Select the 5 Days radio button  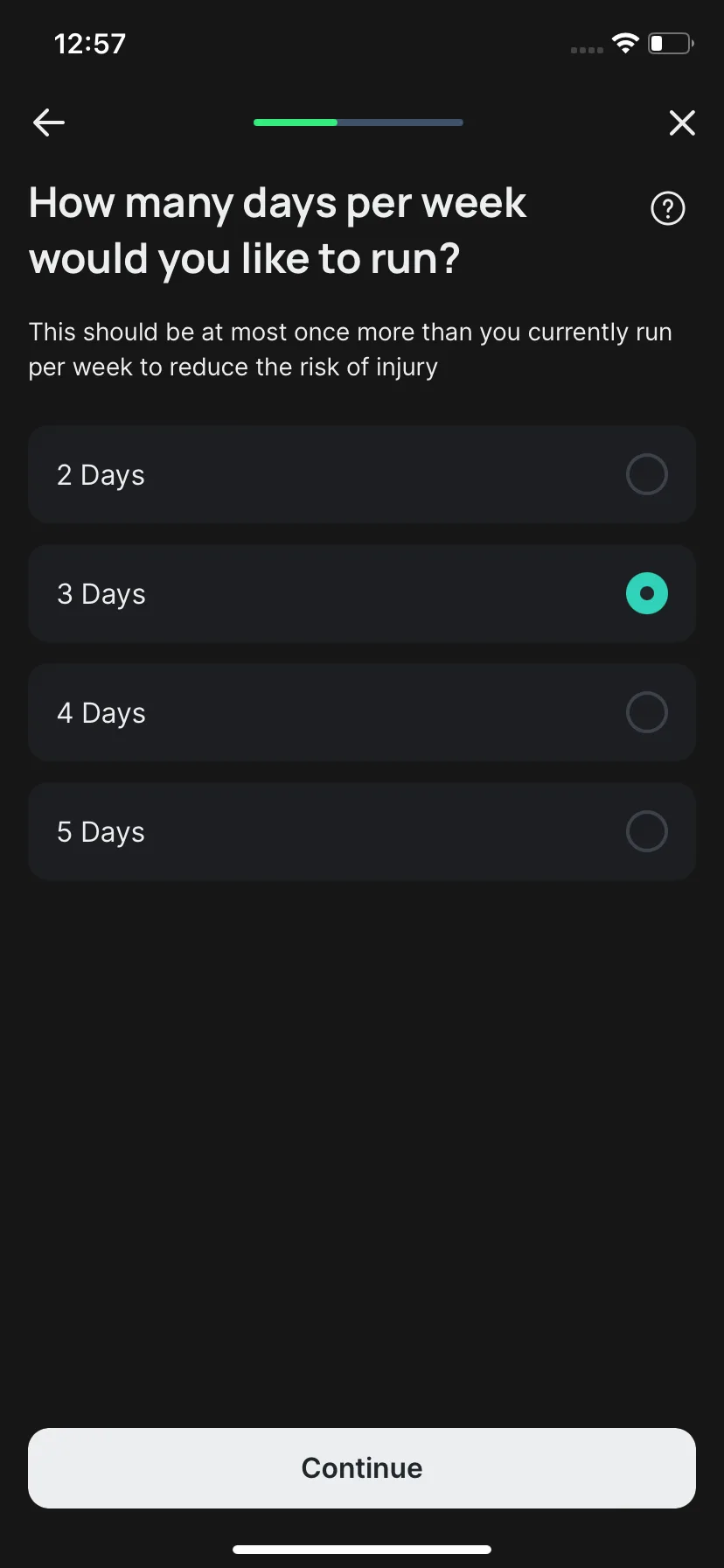click(647, 831)
